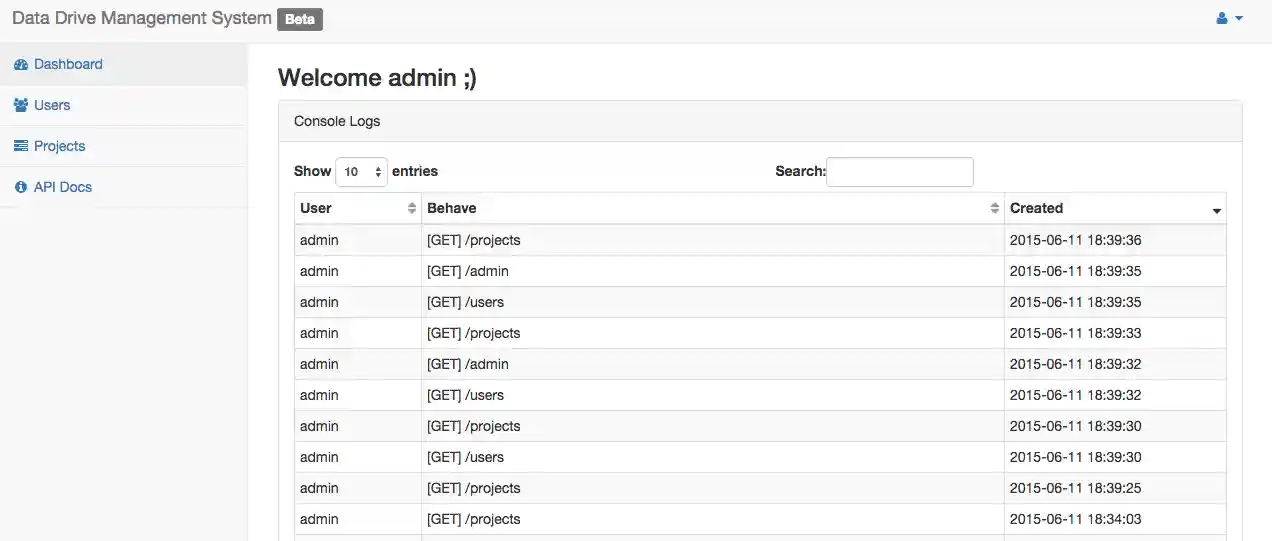
Task: Expand the account caret in navbar
Action: point(1239,18)
